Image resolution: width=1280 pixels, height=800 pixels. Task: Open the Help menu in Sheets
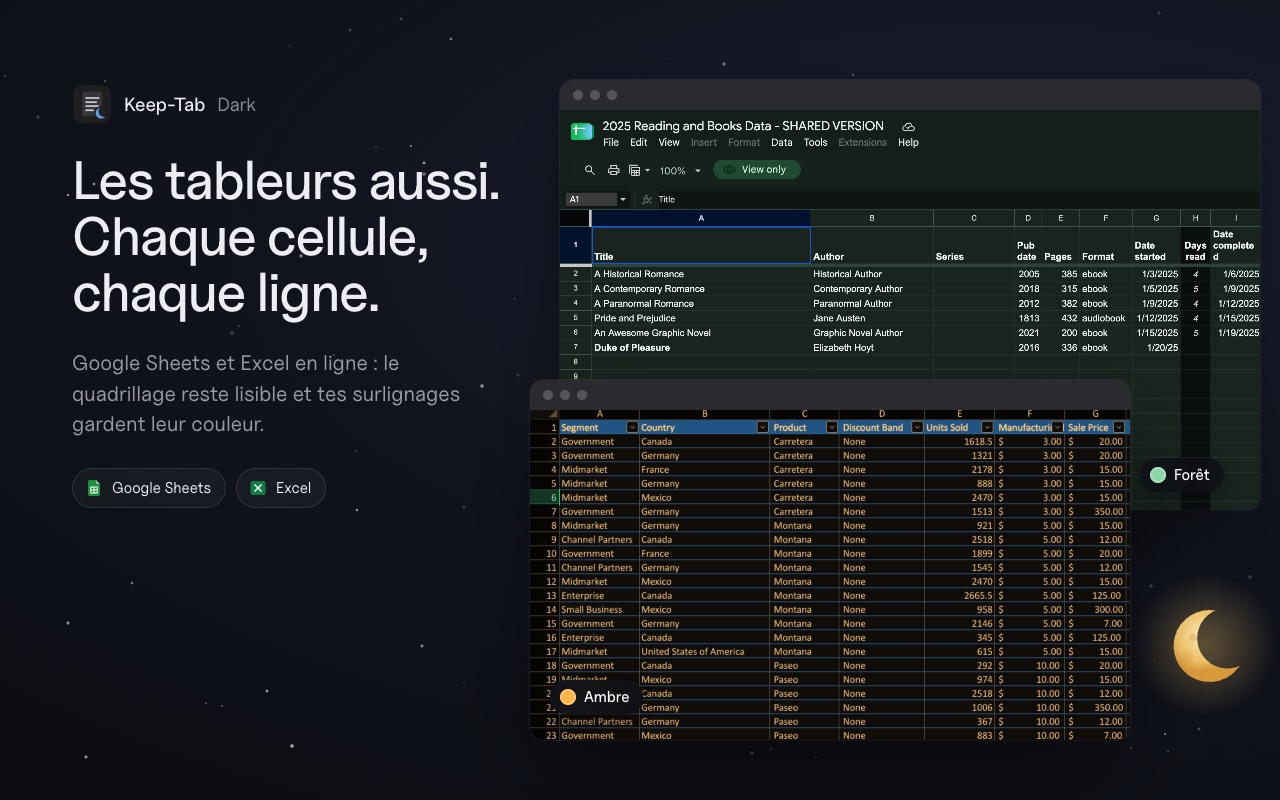[x=908, y=142]
